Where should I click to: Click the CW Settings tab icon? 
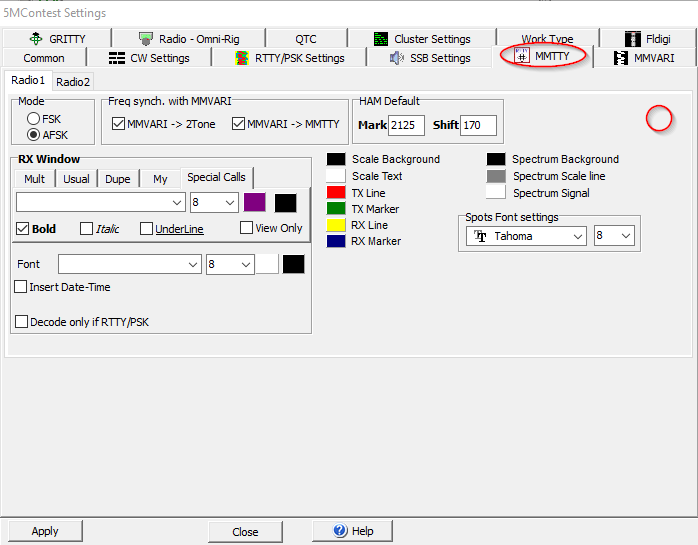117,58
